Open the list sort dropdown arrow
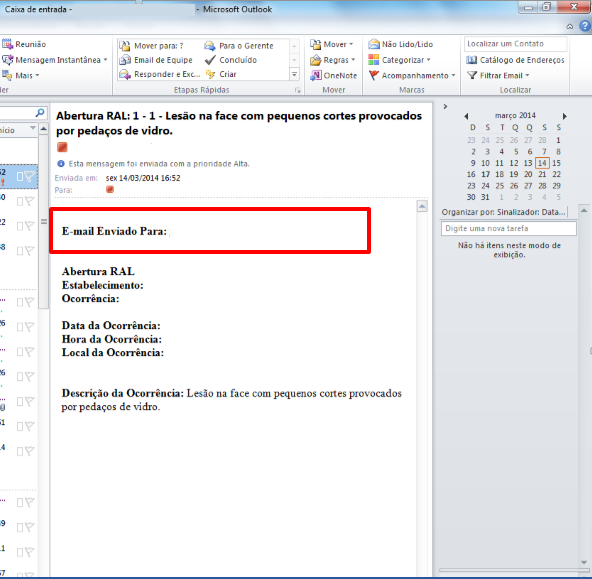 click(x=33, y=128)
